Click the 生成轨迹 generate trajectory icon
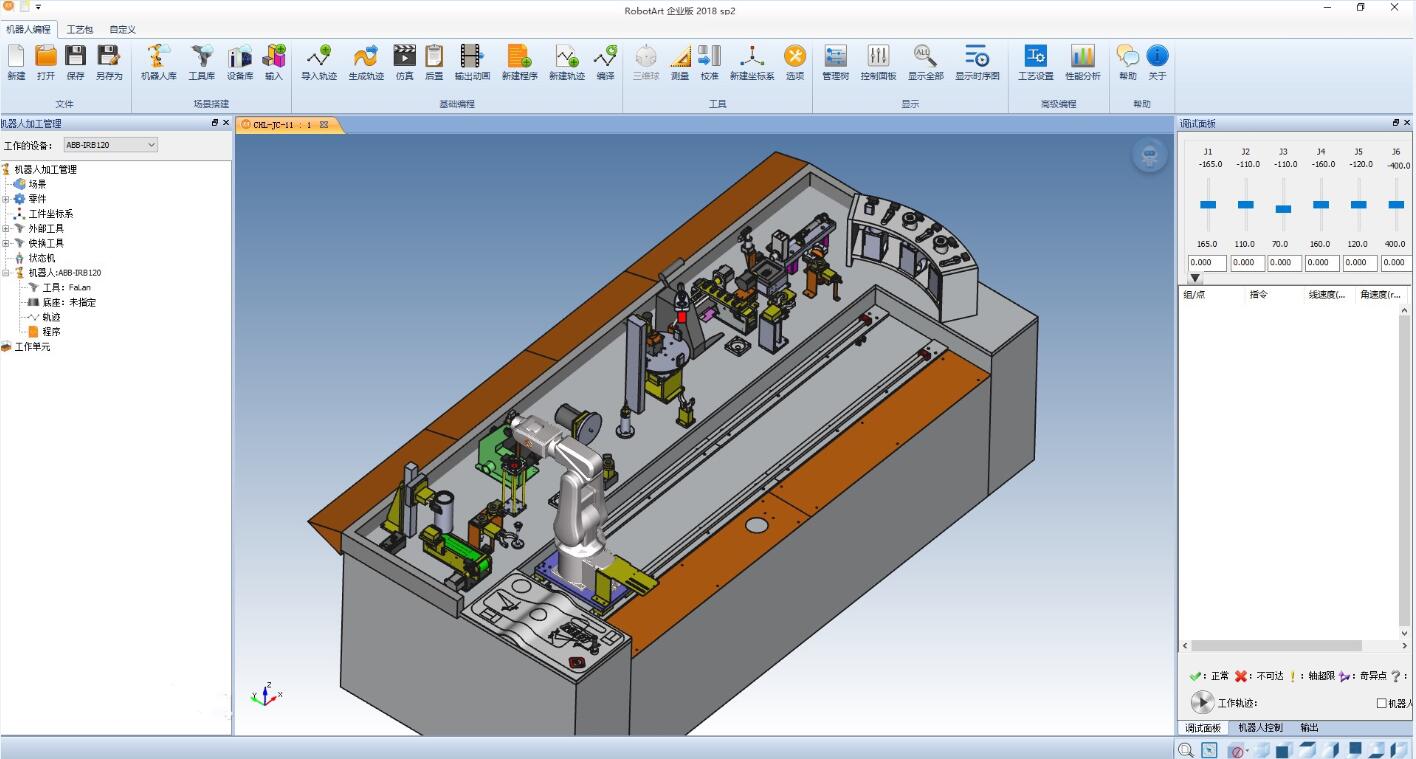 pos(364,62)
